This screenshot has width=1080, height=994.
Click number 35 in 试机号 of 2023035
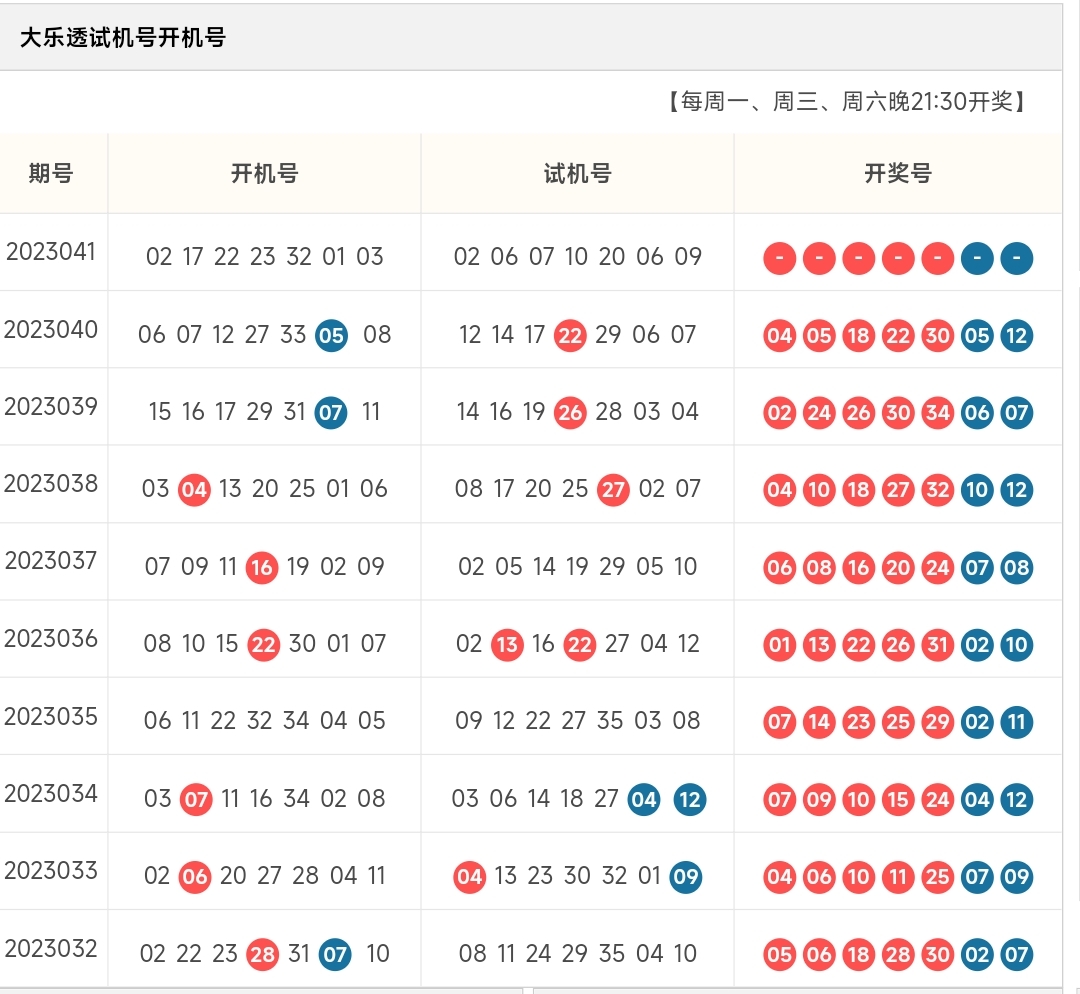click(610, 721)
